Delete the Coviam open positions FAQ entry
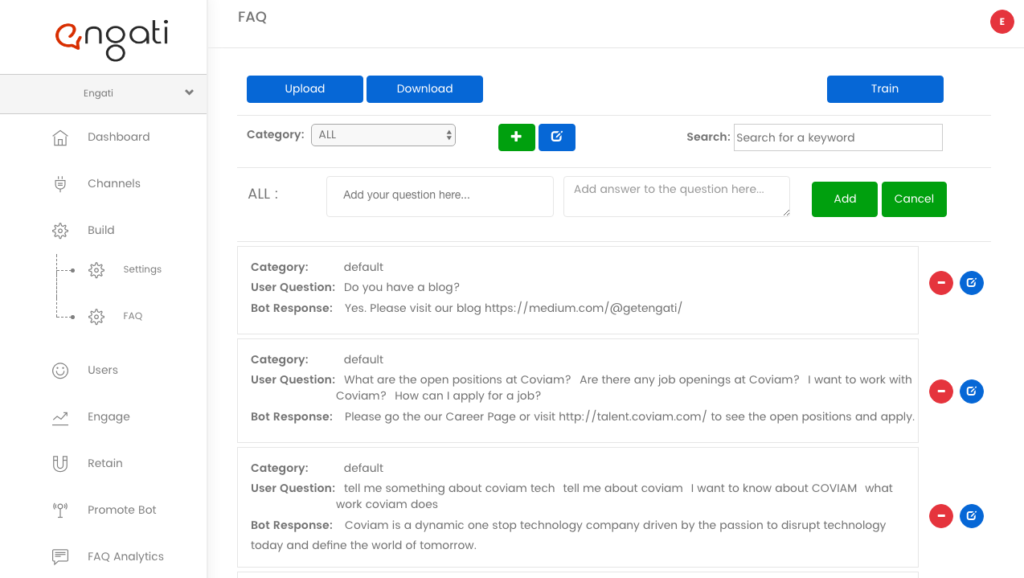 pyautogui.click(x=940, y=391)
